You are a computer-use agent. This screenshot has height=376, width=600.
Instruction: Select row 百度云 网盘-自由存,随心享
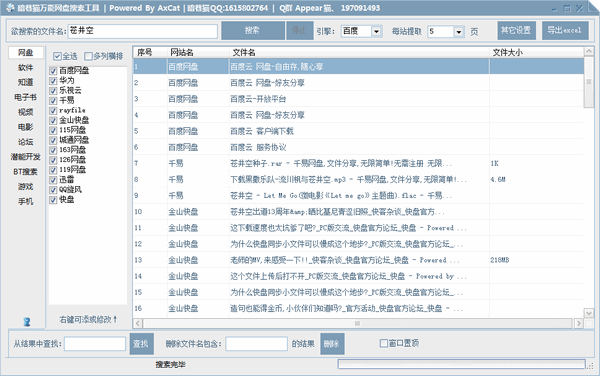pyautogui.click(x=359, y=67)
